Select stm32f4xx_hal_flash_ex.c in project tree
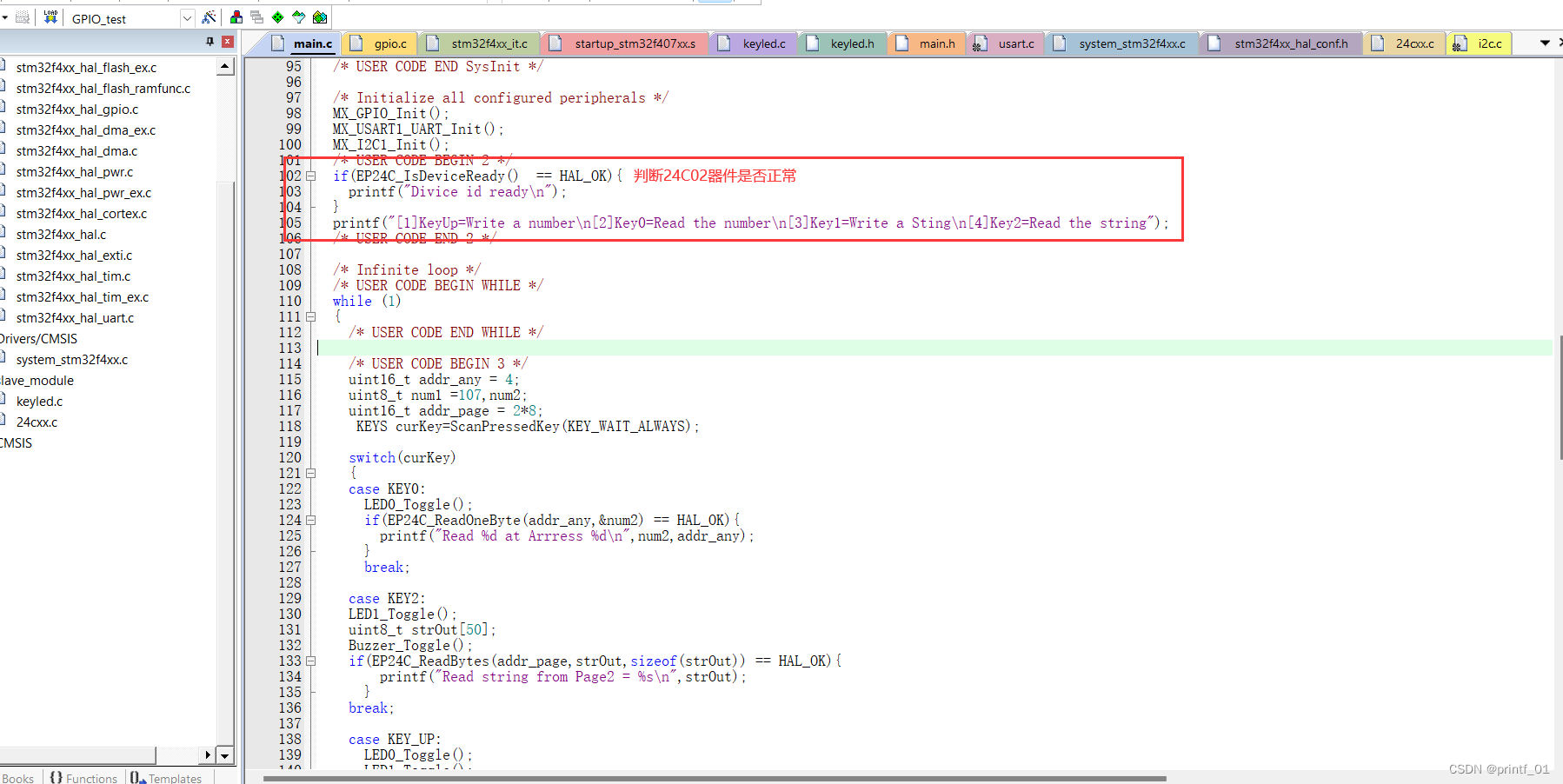Image resolution: width=1563 pixels, height=784 pixels. tap(86, 67)
